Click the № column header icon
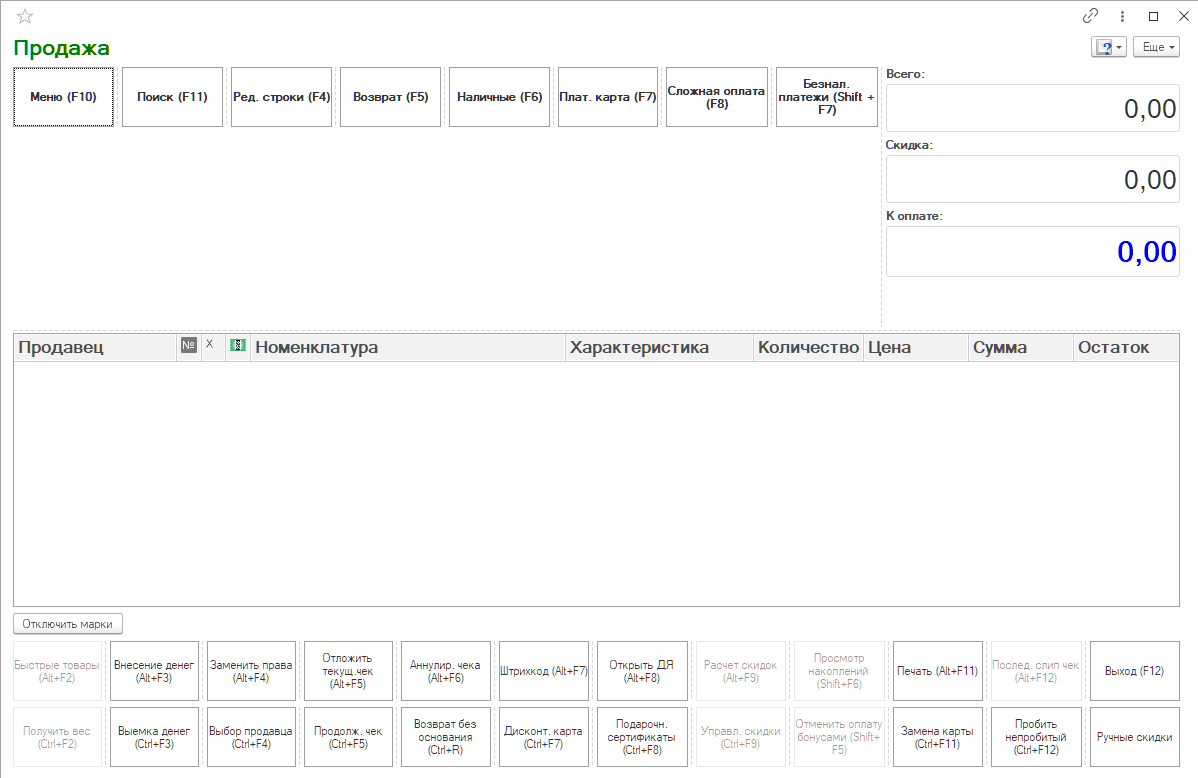 tap(189, 345)
